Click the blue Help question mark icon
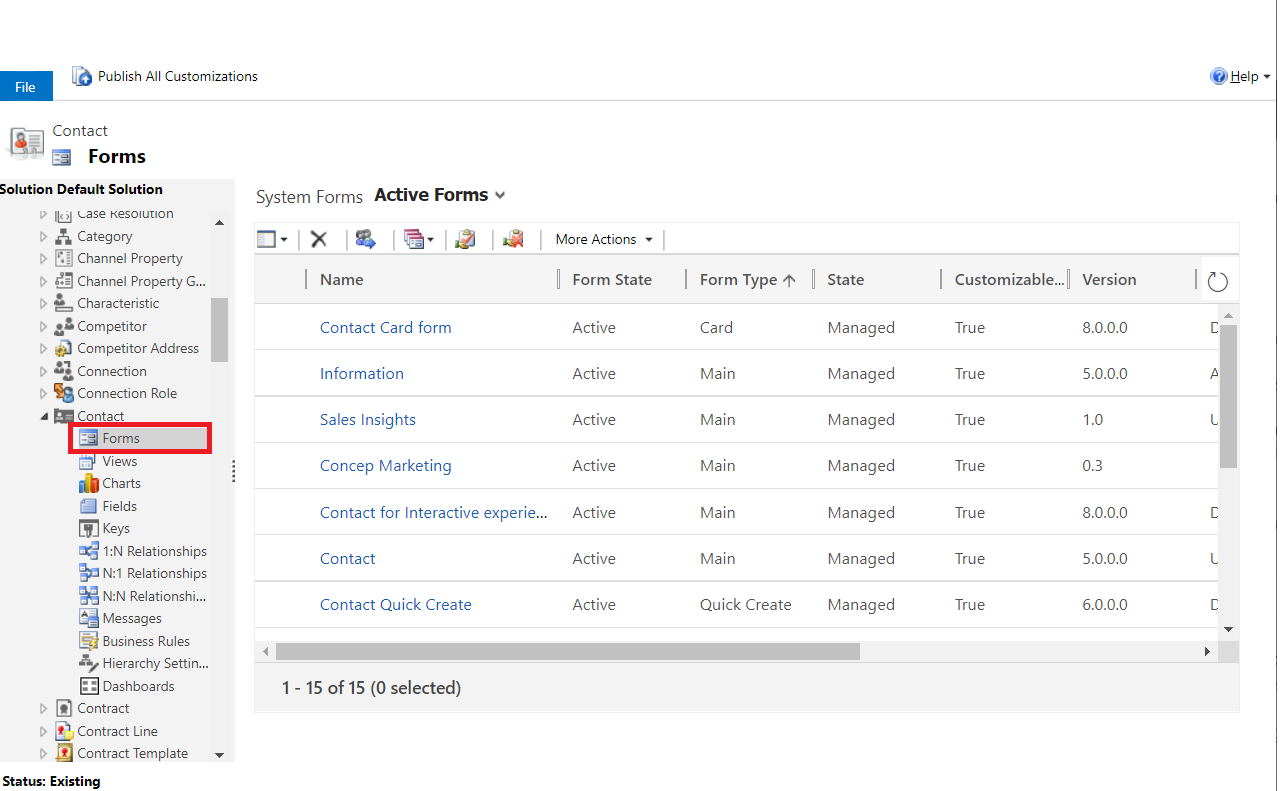The width and height of the screenshot is (1286, 791). 1218,76
